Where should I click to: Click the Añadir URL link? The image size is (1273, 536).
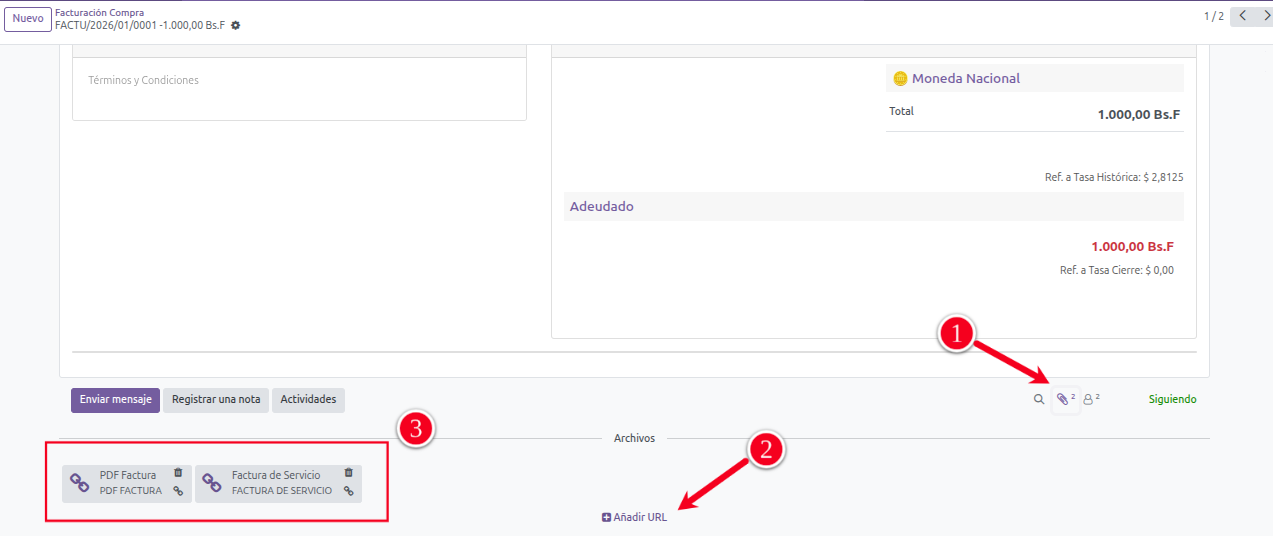pyautogui.click(x=634, y=517)
